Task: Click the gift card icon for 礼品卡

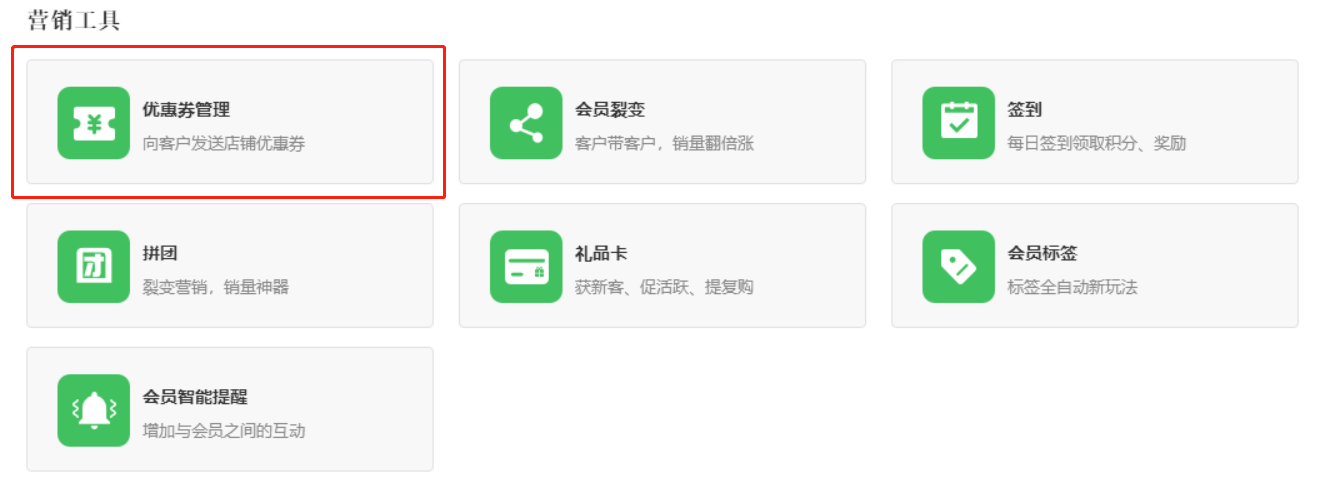Action: 526,267
